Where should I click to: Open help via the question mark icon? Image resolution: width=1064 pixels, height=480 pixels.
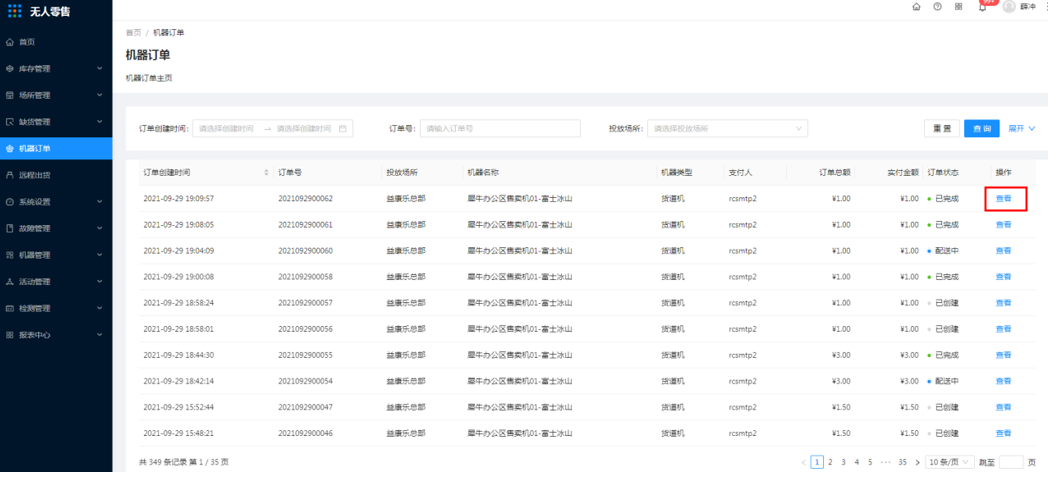point(938,7)
